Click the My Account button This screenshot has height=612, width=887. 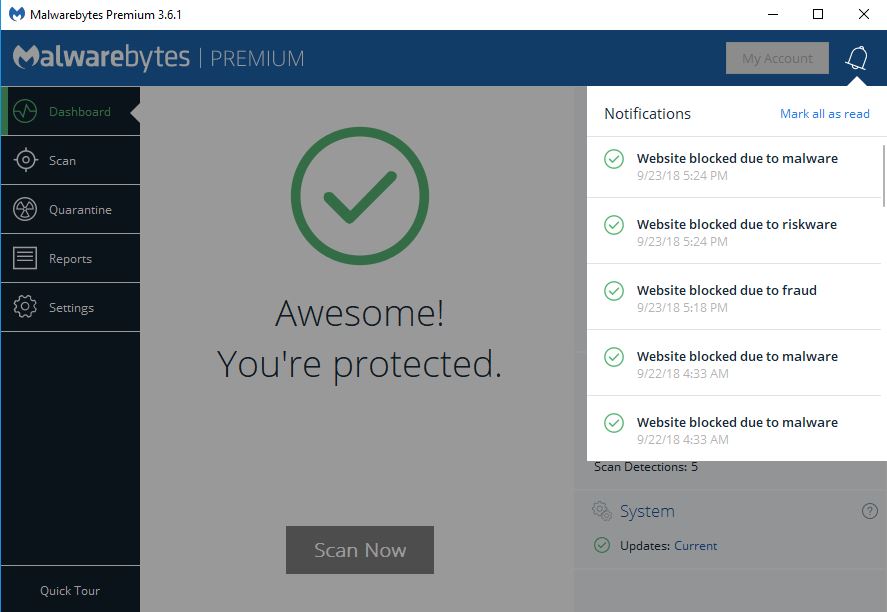click(777, 58)
